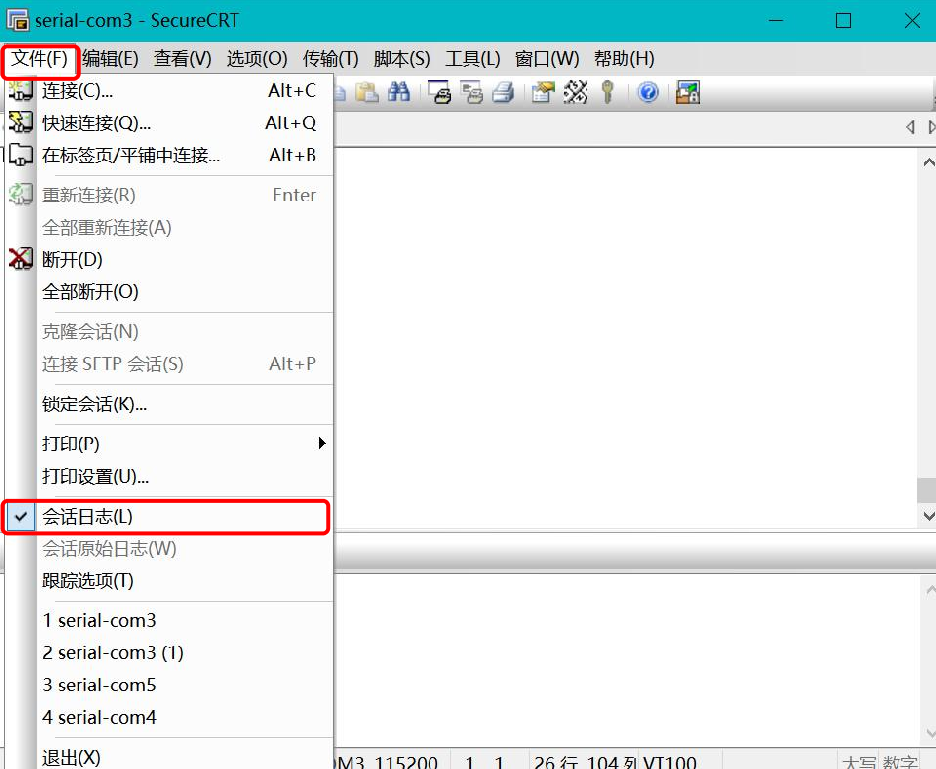Open recent session 1 serial-com3
Viewport: 936px width, 769px height.
tap(168, 620)
